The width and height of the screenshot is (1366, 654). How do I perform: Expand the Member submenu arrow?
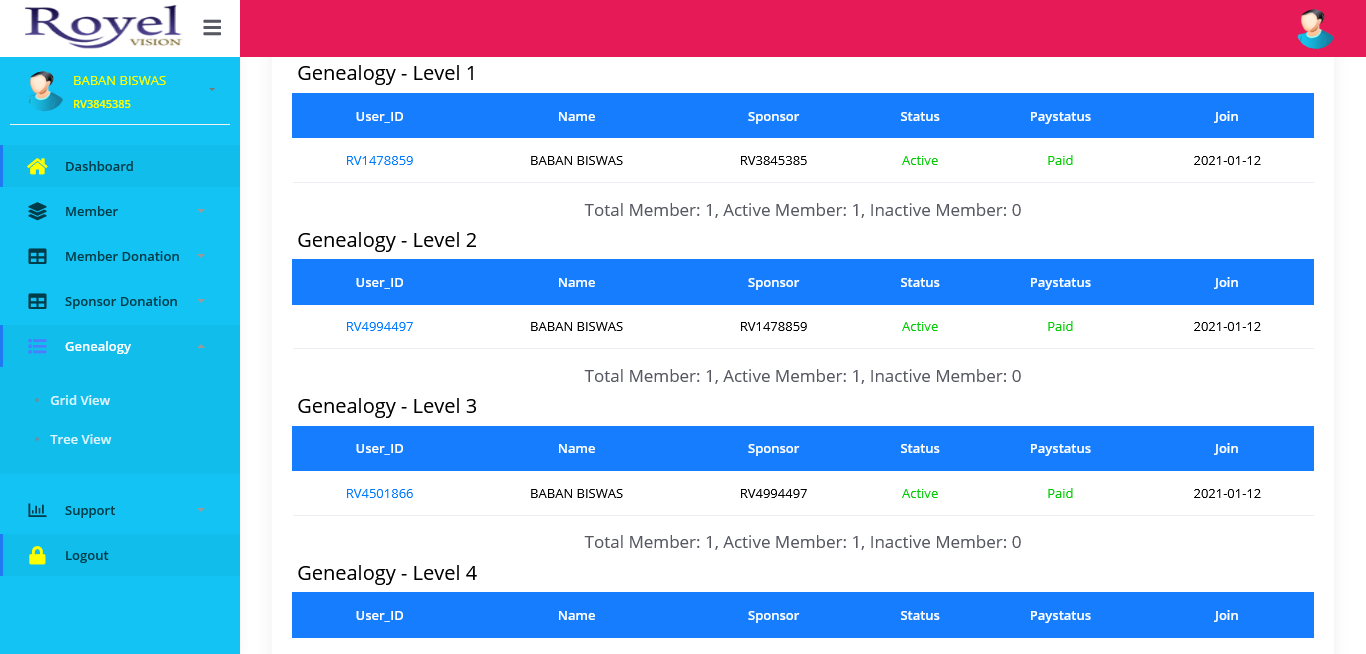pos(201,211)
